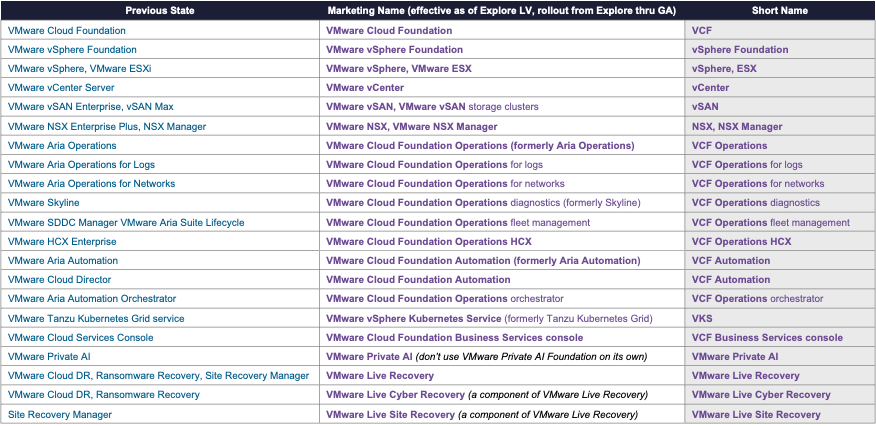This screenshot has height=426, width=876.
Task: Select 'VMware SDDC Manager VMware Aria Suite Lifecycle' cell
Action: point(160,223)
